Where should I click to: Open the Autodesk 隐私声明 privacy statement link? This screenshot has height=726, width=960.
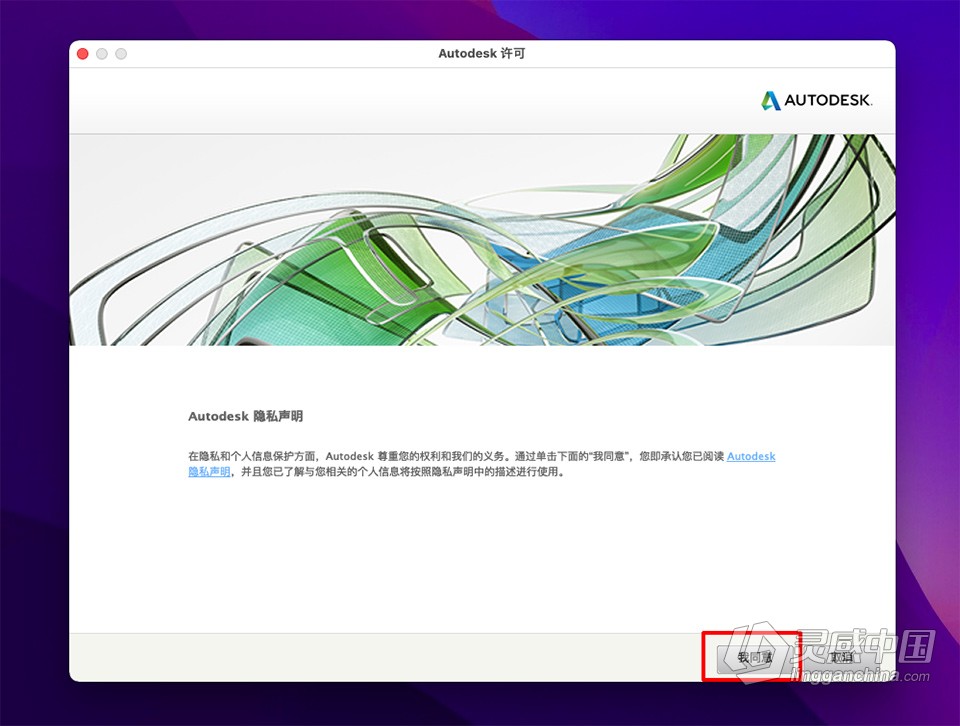(x=751, y=456)
